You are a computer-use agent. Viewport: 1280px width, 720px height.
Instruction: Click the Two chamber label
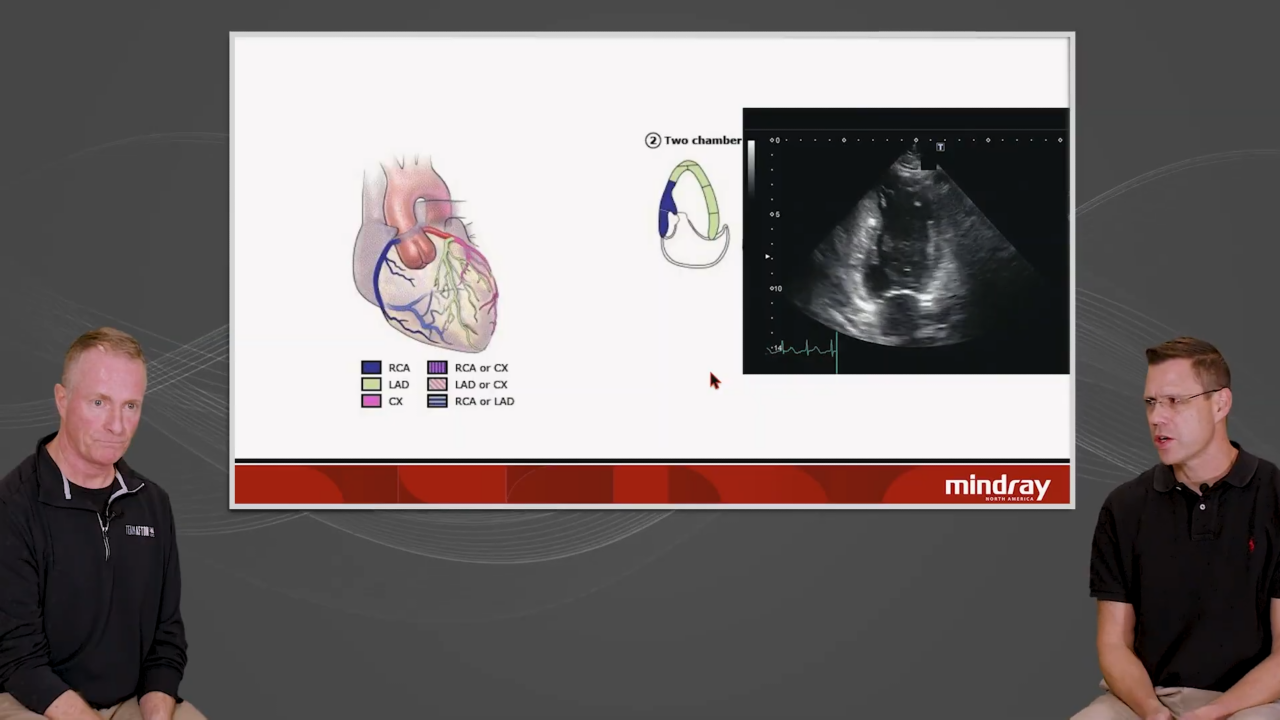click(703, 140)
